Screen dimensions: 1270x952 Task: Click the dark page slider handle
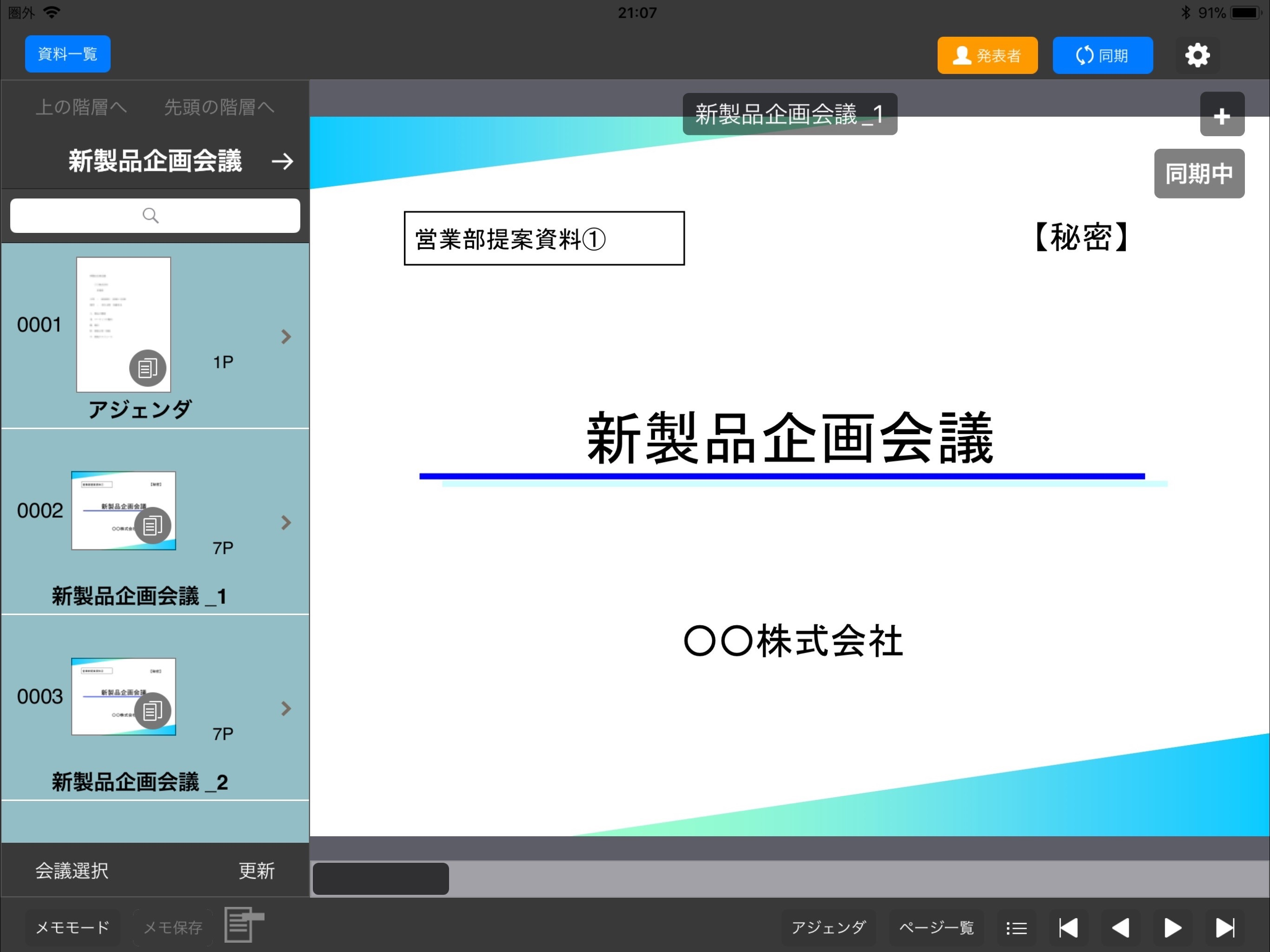coord(381,879)
